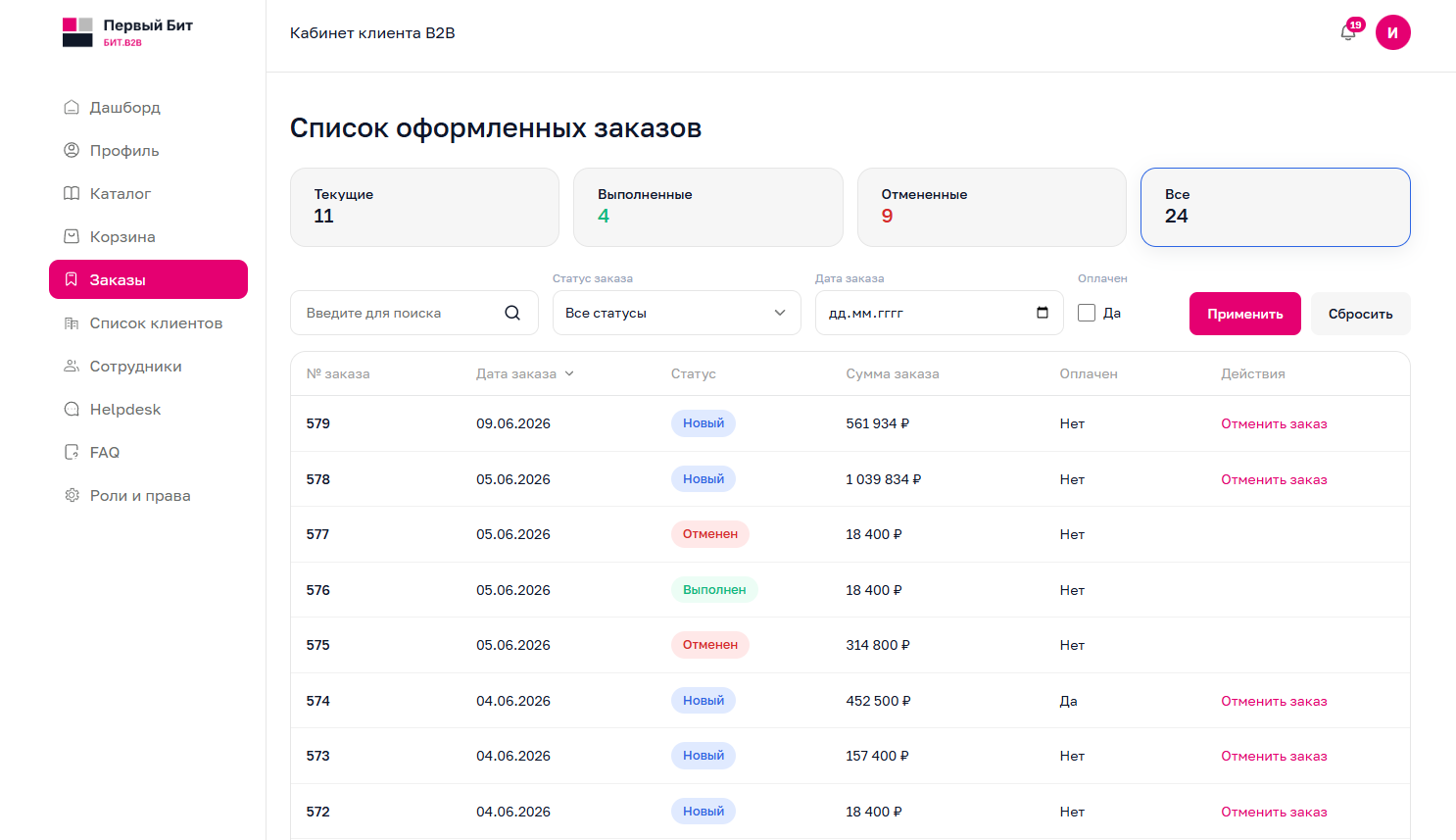This screenshot has width=1456, height=840.
Task: Click the Каталог book icon
Action: point(72,194)
